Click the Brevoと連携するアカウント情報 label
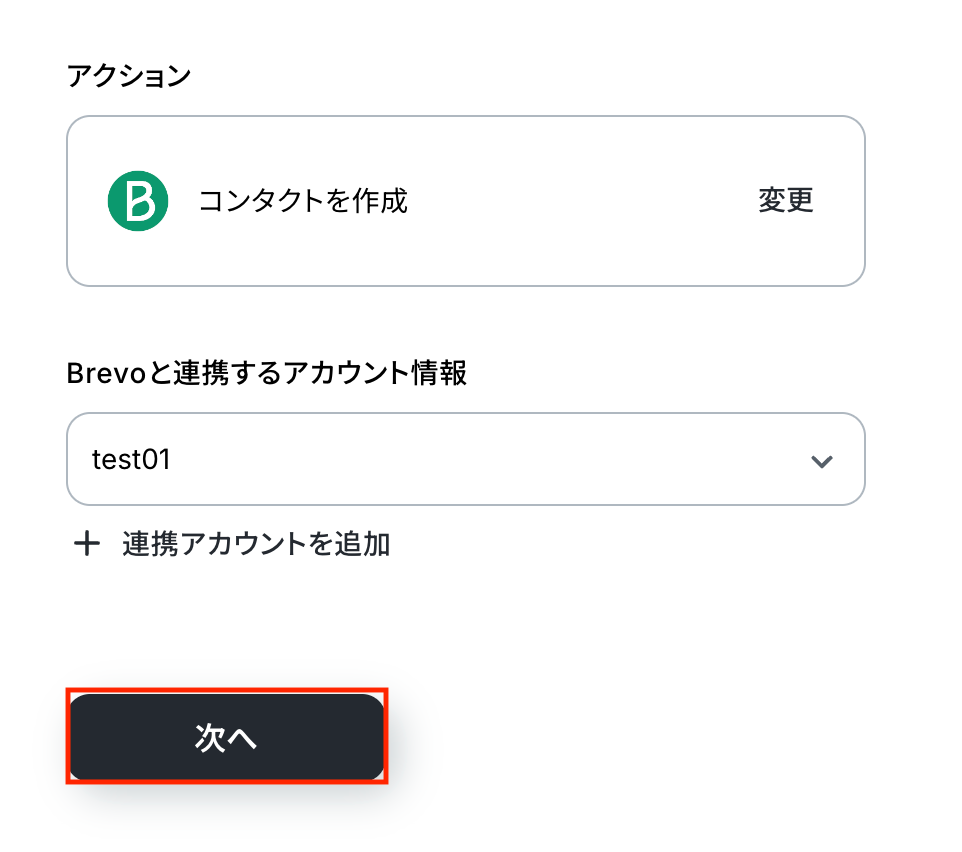The image size is (962, 852). coord(266,373)
